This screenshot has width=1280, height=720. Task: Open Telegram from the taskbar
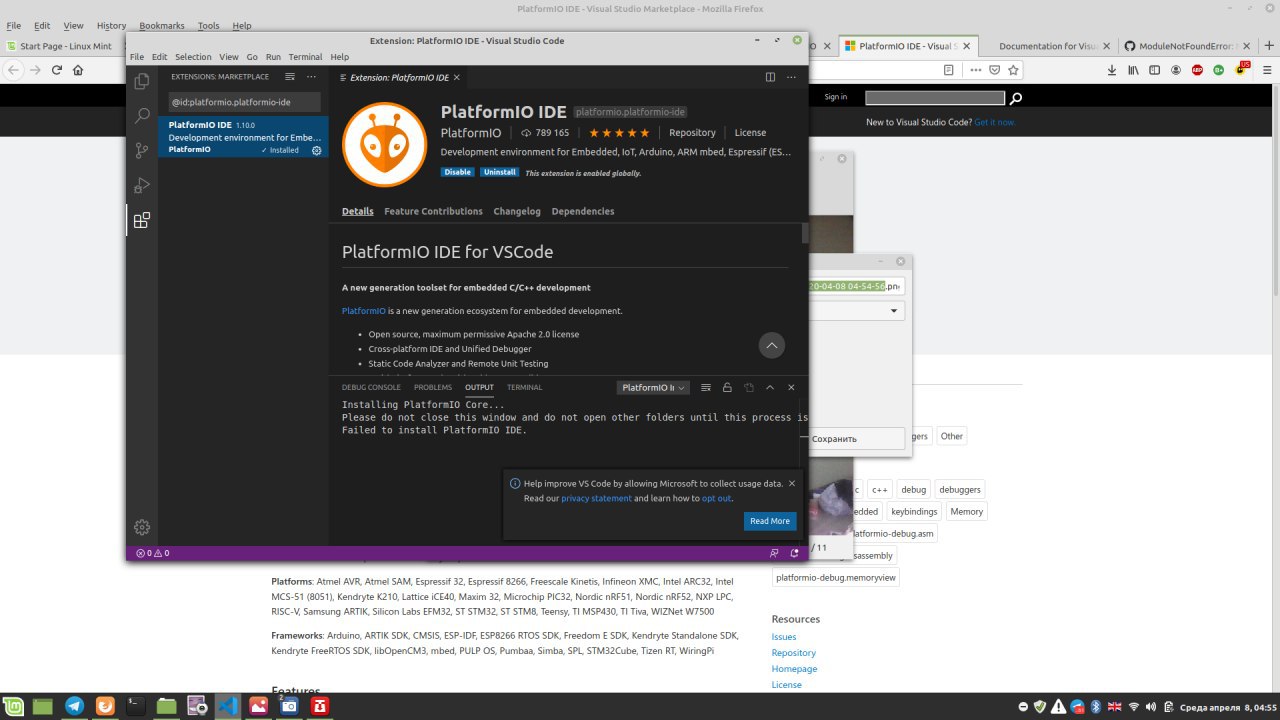click(x=74, y=706)
